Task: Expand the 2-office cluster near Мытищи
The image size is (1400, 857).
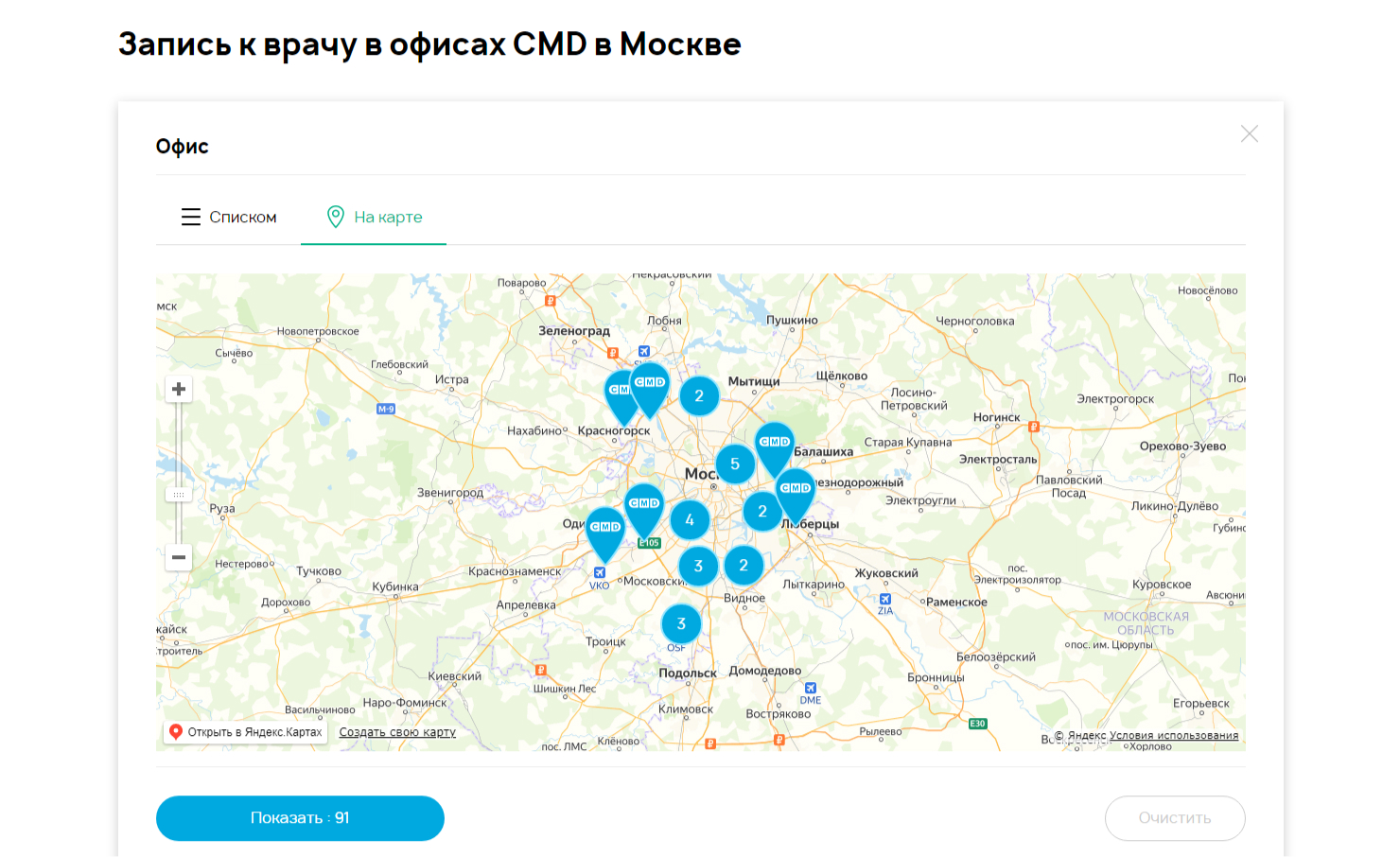Action: pyautogui.click(x=699, y=396)
